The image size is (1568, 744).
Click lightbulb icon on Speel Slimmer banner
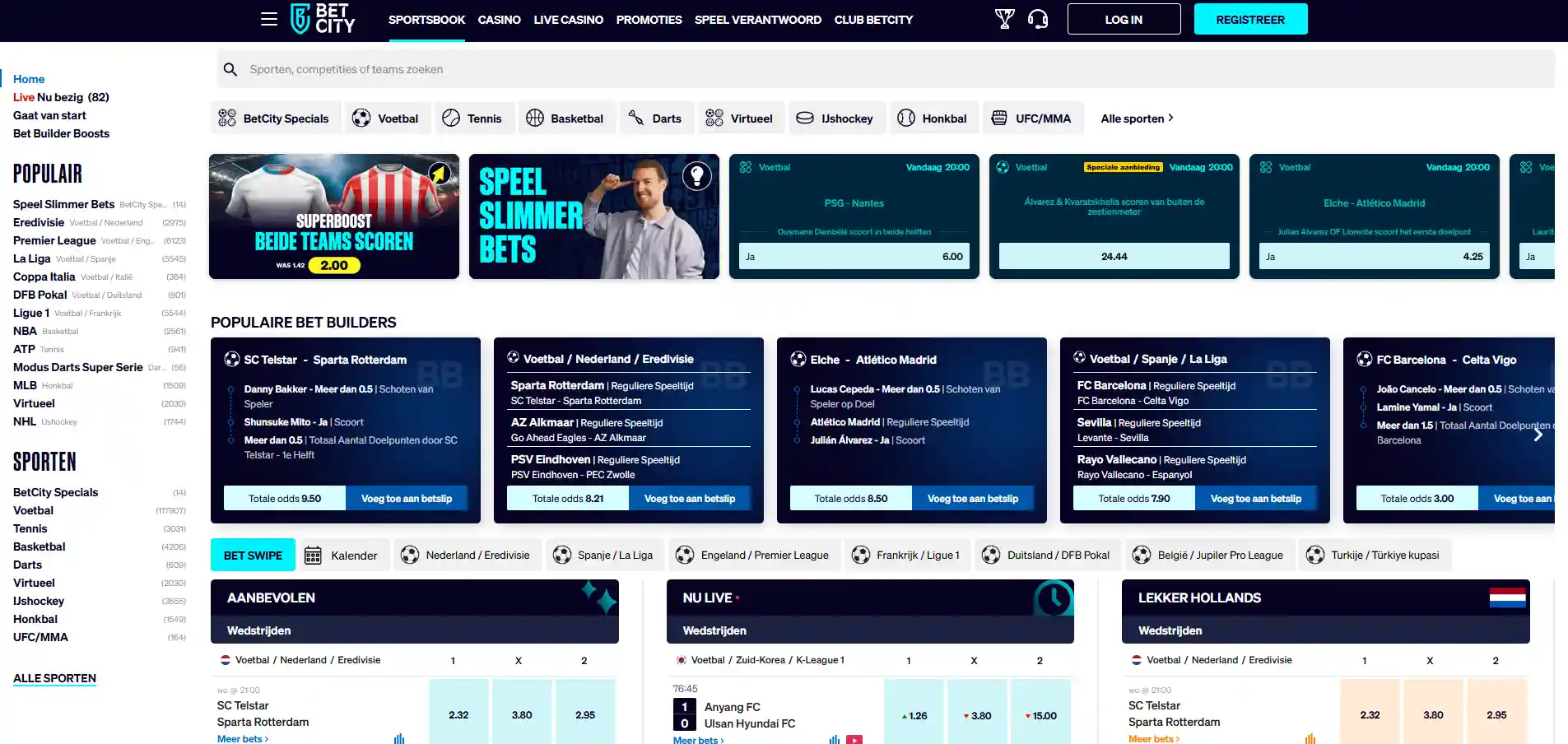click(696, 174)
